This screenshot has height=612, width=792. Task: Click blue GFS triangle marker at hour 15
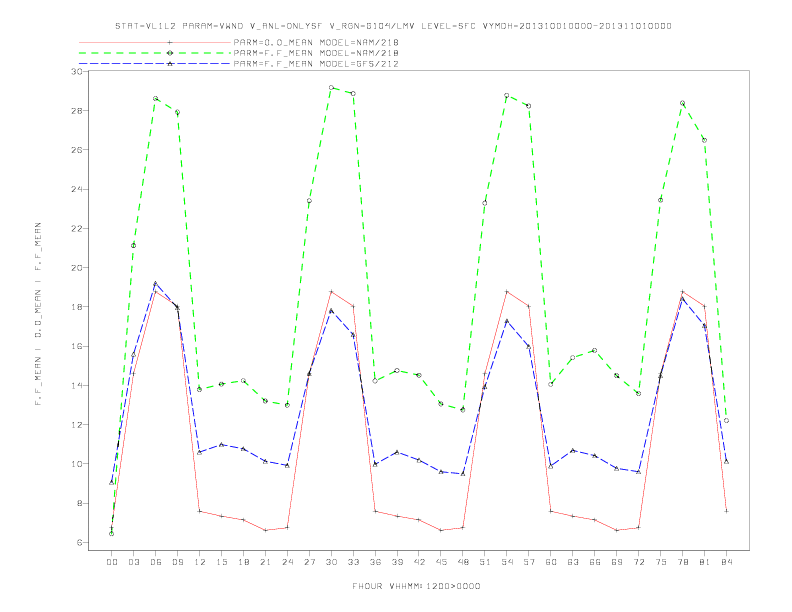(221, 444)
